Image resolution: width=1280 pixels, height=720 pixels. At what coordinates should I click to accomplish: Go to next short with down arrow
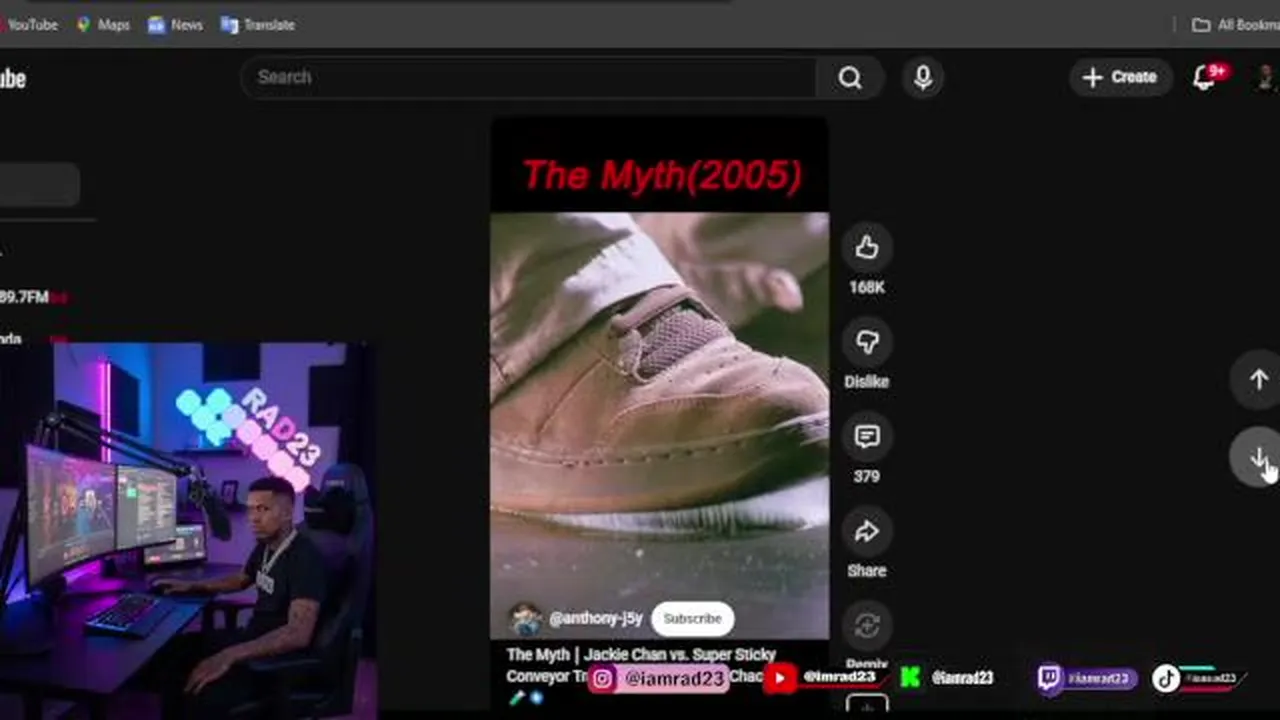(1258, 458)
